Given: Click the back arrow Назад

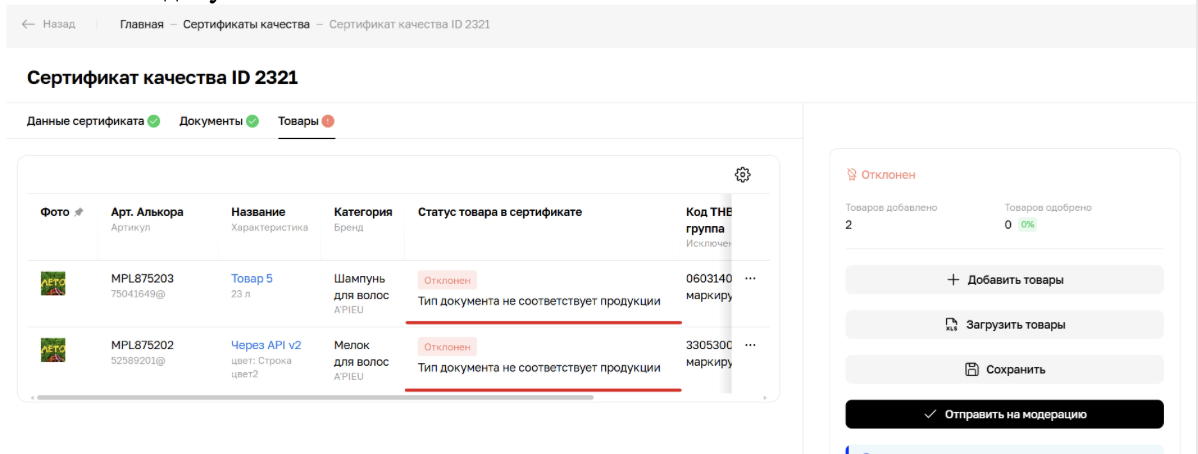Looking at the screenshot, I should click(48, 24).
